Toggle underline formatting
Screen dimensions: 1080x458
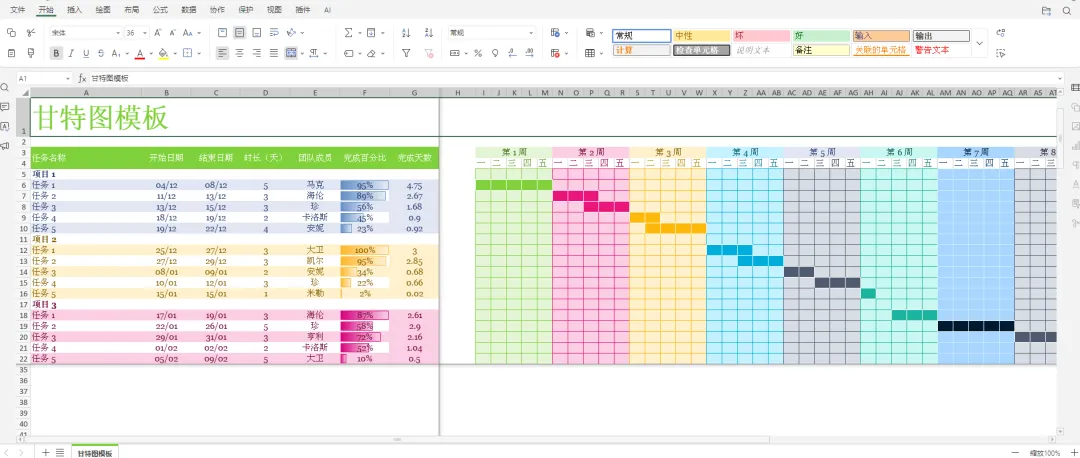coord(86,53)
